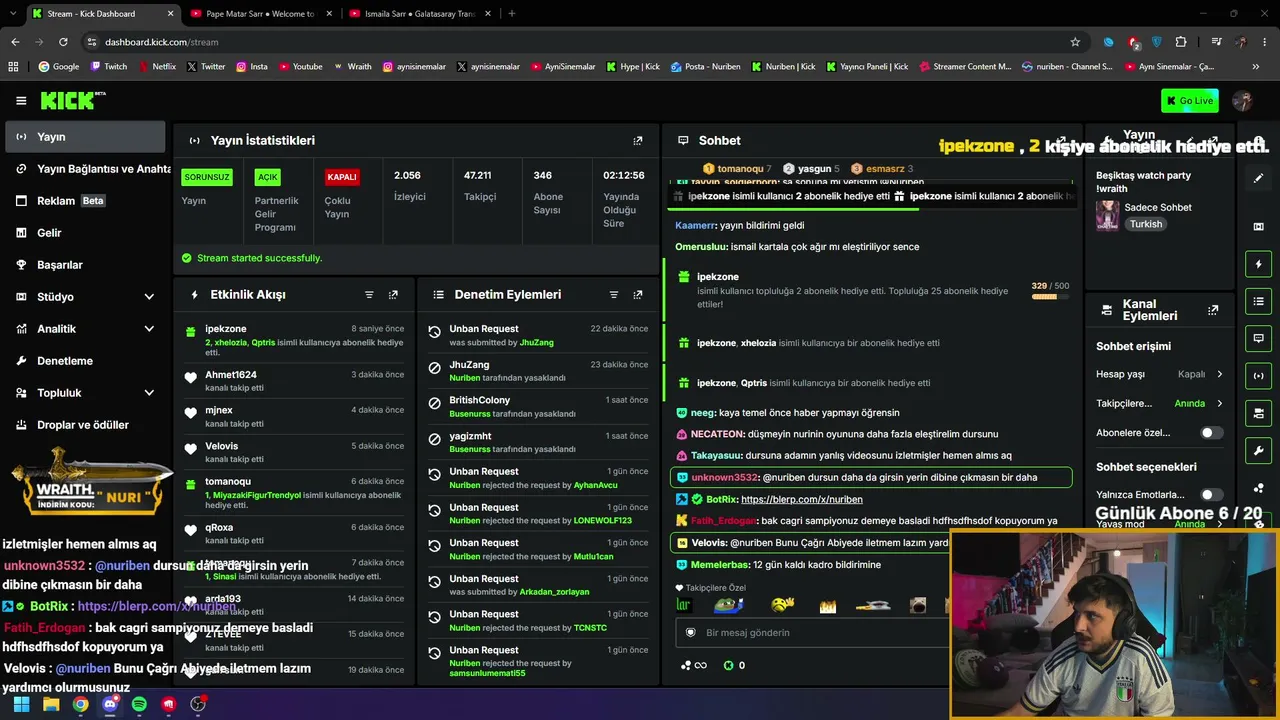1280x720 pixels.
Task: Open Spotify from the taskbar
Action: click(139, 704)
